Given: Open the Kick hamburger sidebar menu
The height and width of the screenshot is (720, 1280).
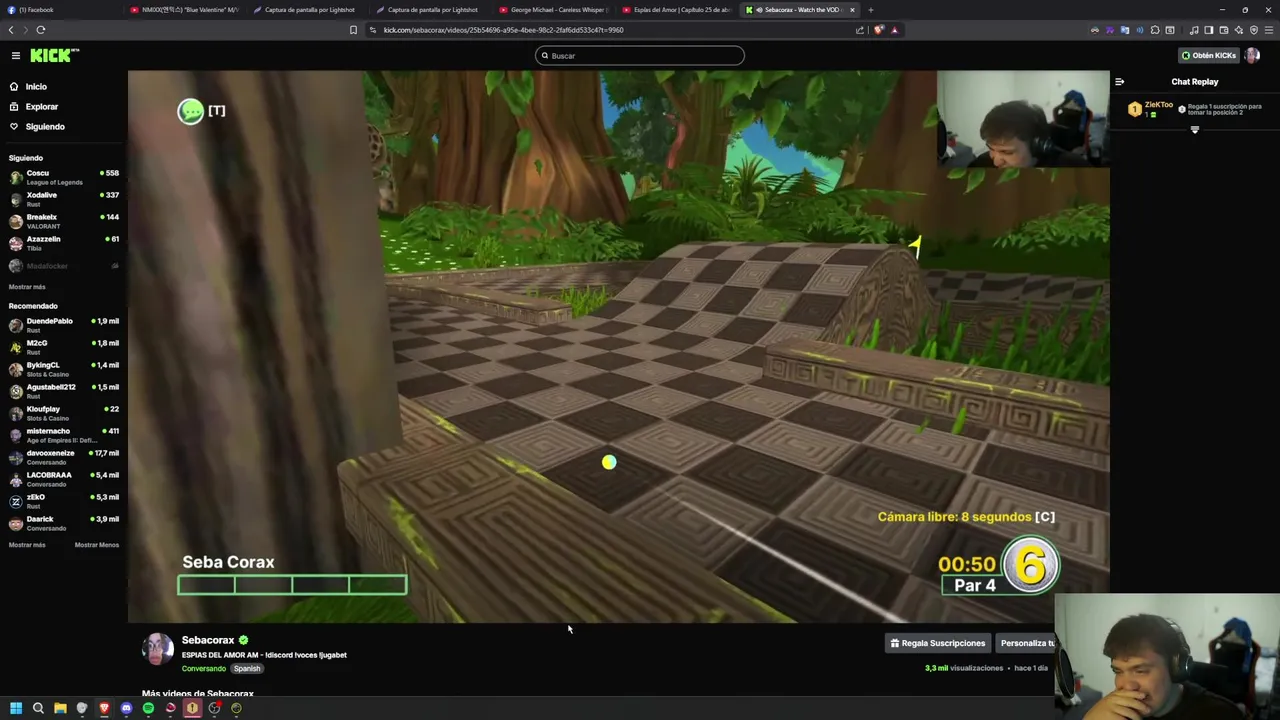Looking at the screenshot, I should pyautogui.click(x=16, y=56).
